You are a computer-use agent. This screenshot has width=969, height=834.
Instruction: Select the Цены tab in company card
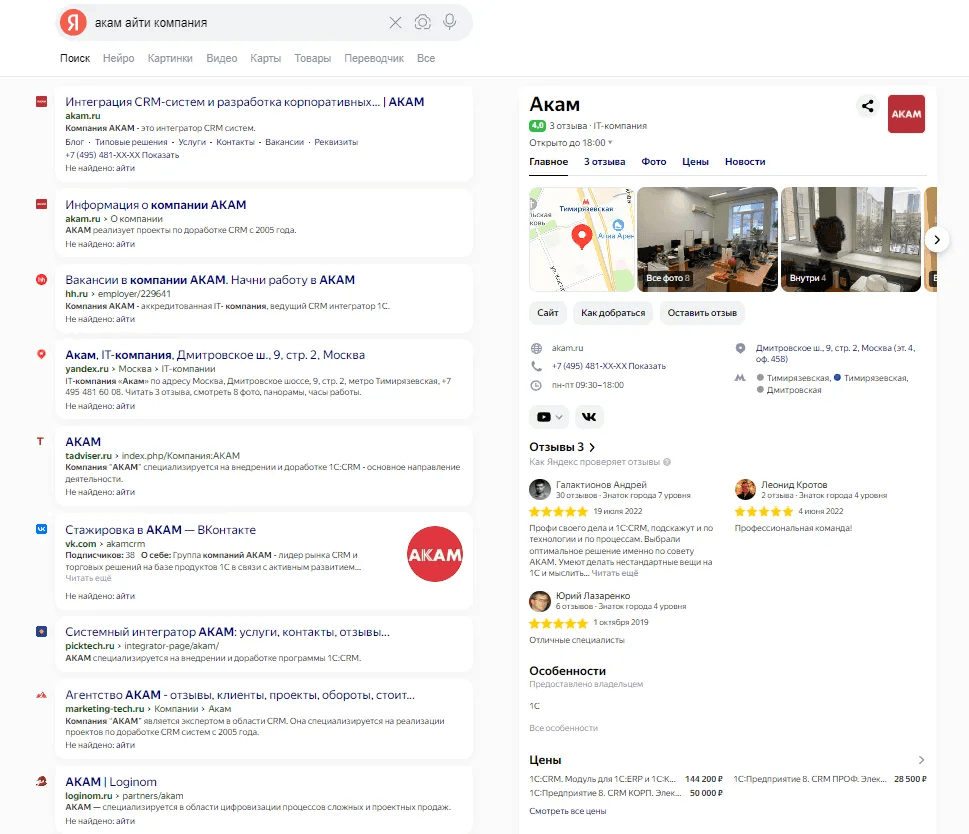coord(695,162)
